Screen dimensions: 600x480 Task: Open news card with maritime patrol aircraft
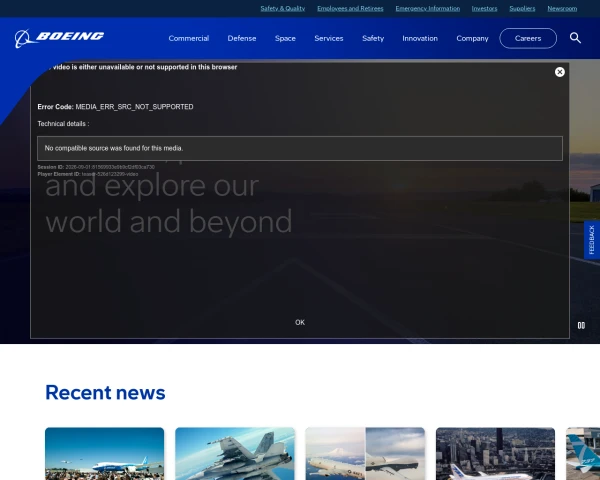coord(365,454)
